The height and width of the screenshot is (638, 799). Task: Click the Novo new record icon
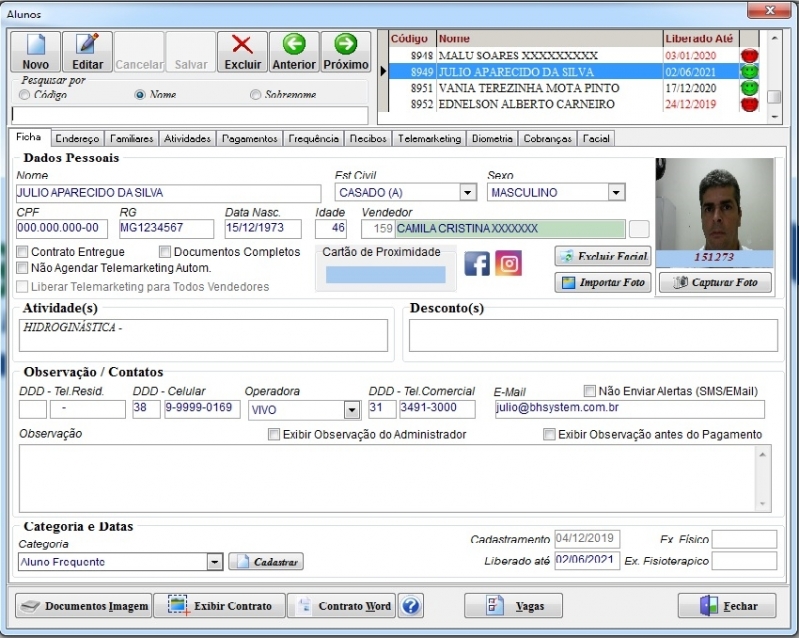tap(35, 45)
